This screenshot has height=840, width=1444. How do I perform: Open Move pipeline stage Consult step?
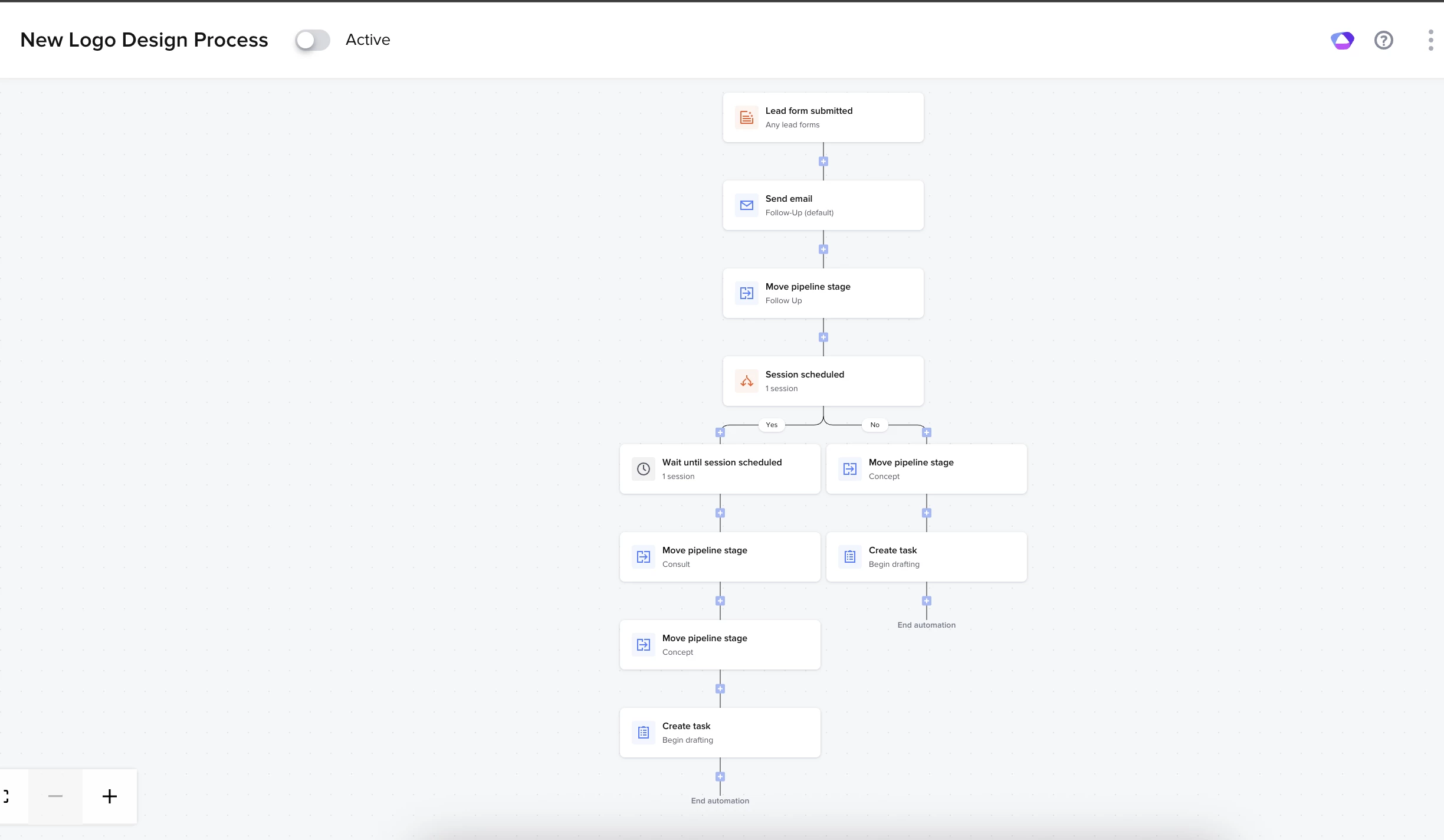720,557
